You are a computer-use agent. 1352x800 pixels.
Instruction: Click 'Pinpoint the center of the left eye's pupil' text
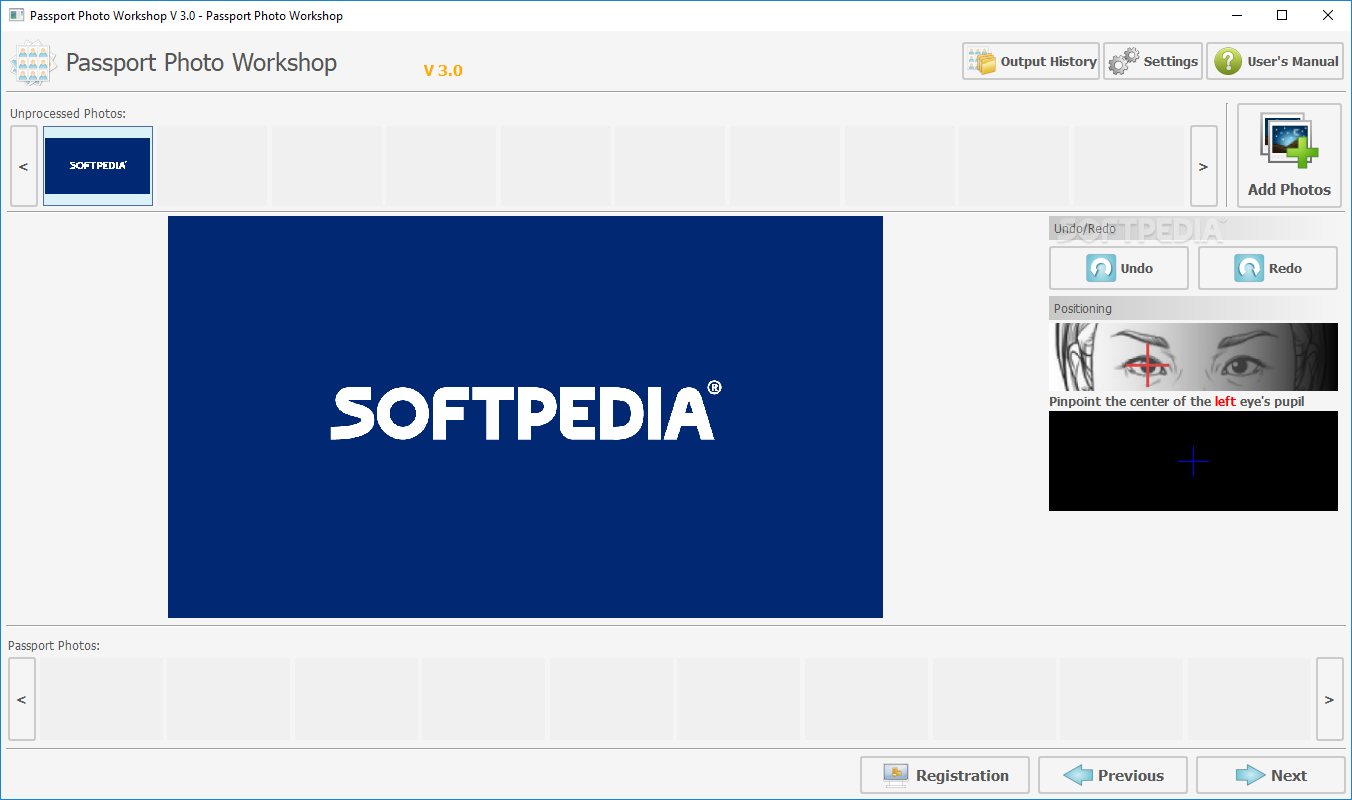click(1177, 402)
